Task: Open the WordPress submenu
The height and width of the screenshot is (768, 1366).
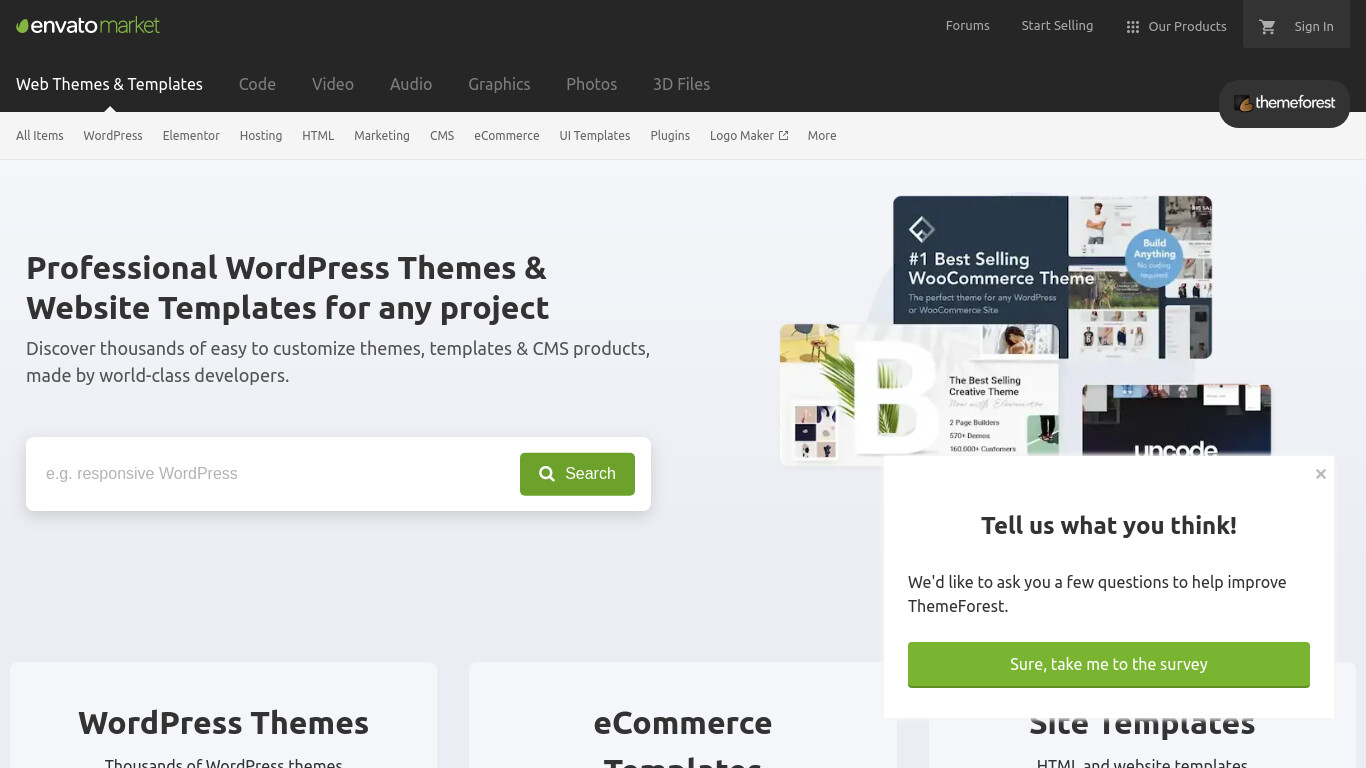Action: pyautogui.click(x=113, y=136)
